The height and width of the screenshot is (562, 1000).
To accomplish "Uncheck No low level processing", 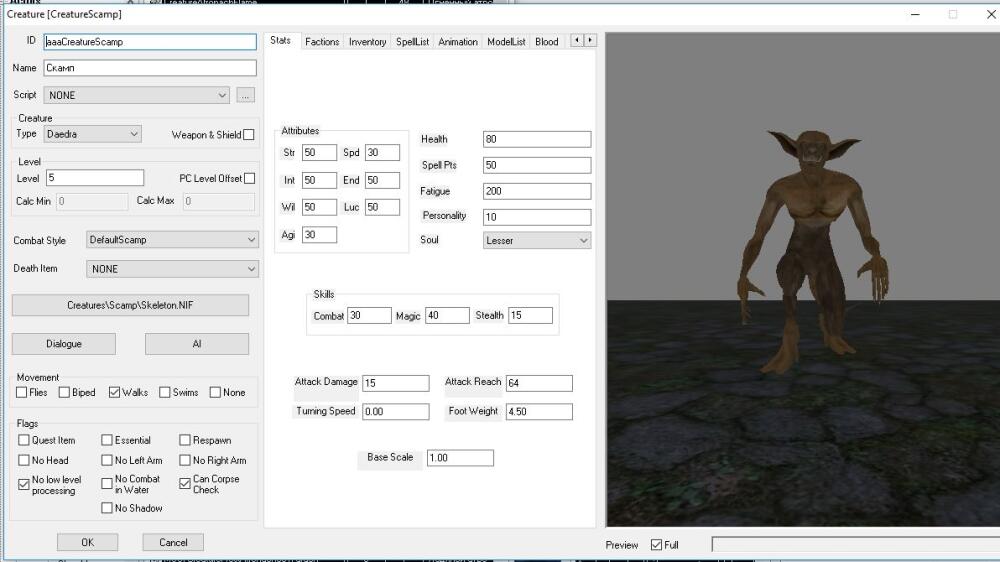I will 24,484.
